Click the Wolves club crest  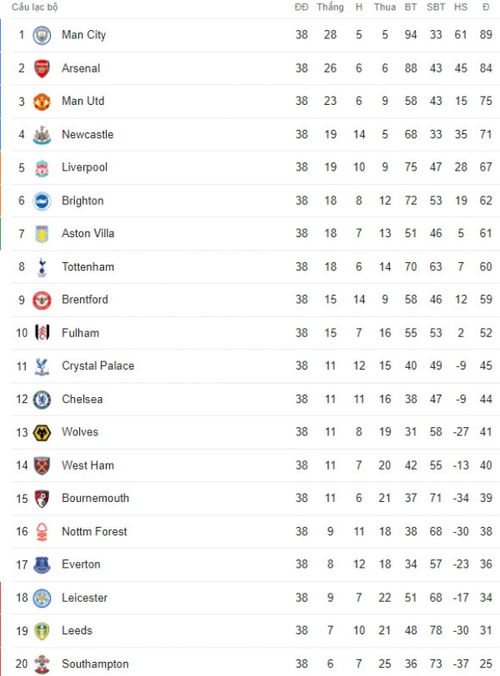point(42,432)
